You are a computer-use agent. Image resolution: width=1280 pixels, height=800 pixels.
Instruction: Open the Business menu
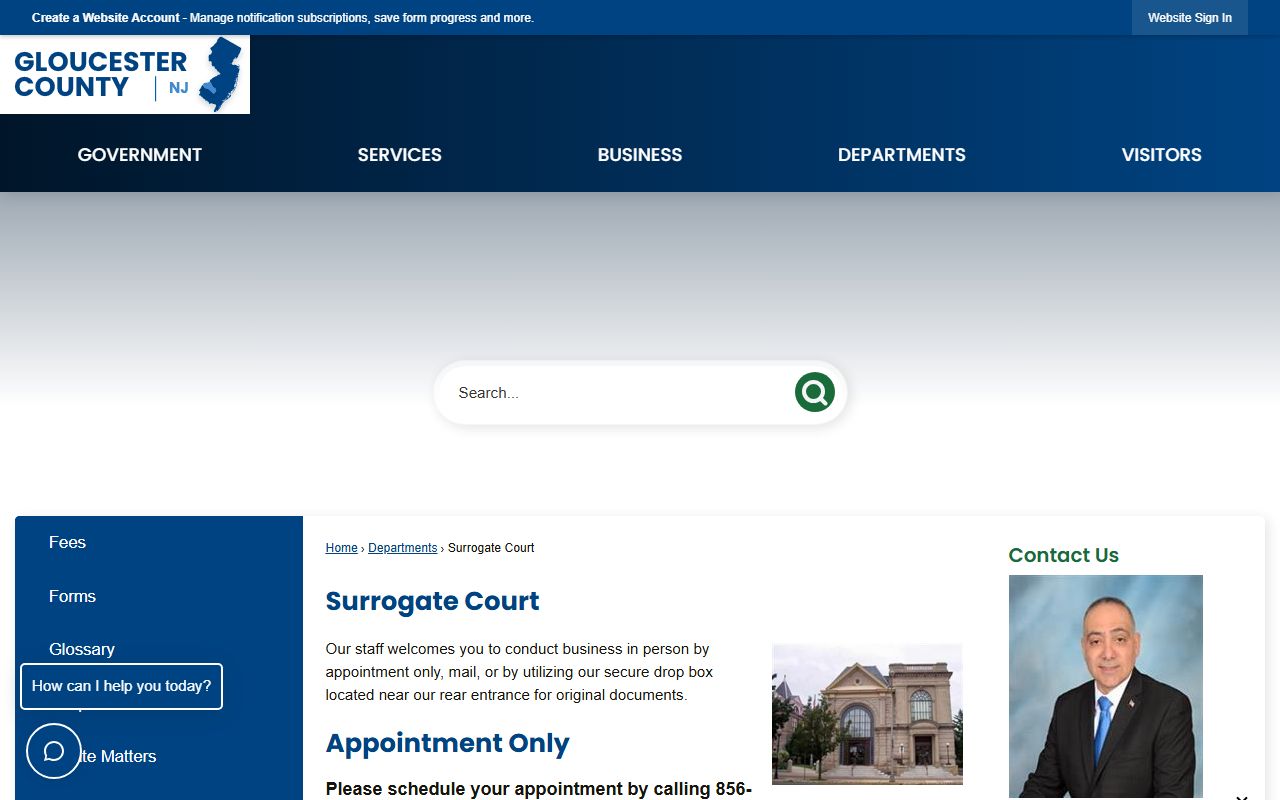(x=640, y=155)
